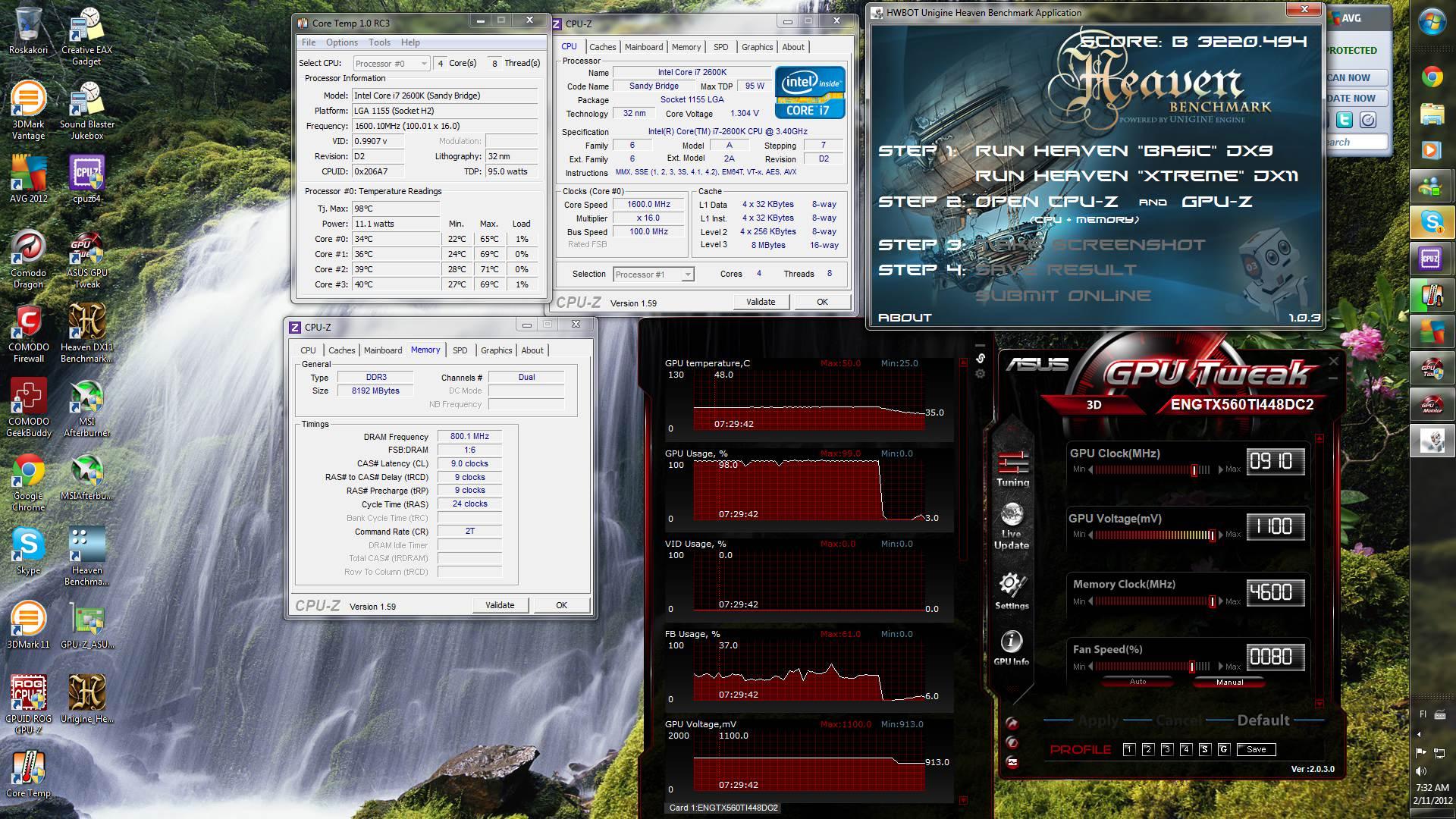Open the ASUS GPU Tweak desktop shortcut
The width and height of the screenshot is (1456, 819).
tap(86, 259)
